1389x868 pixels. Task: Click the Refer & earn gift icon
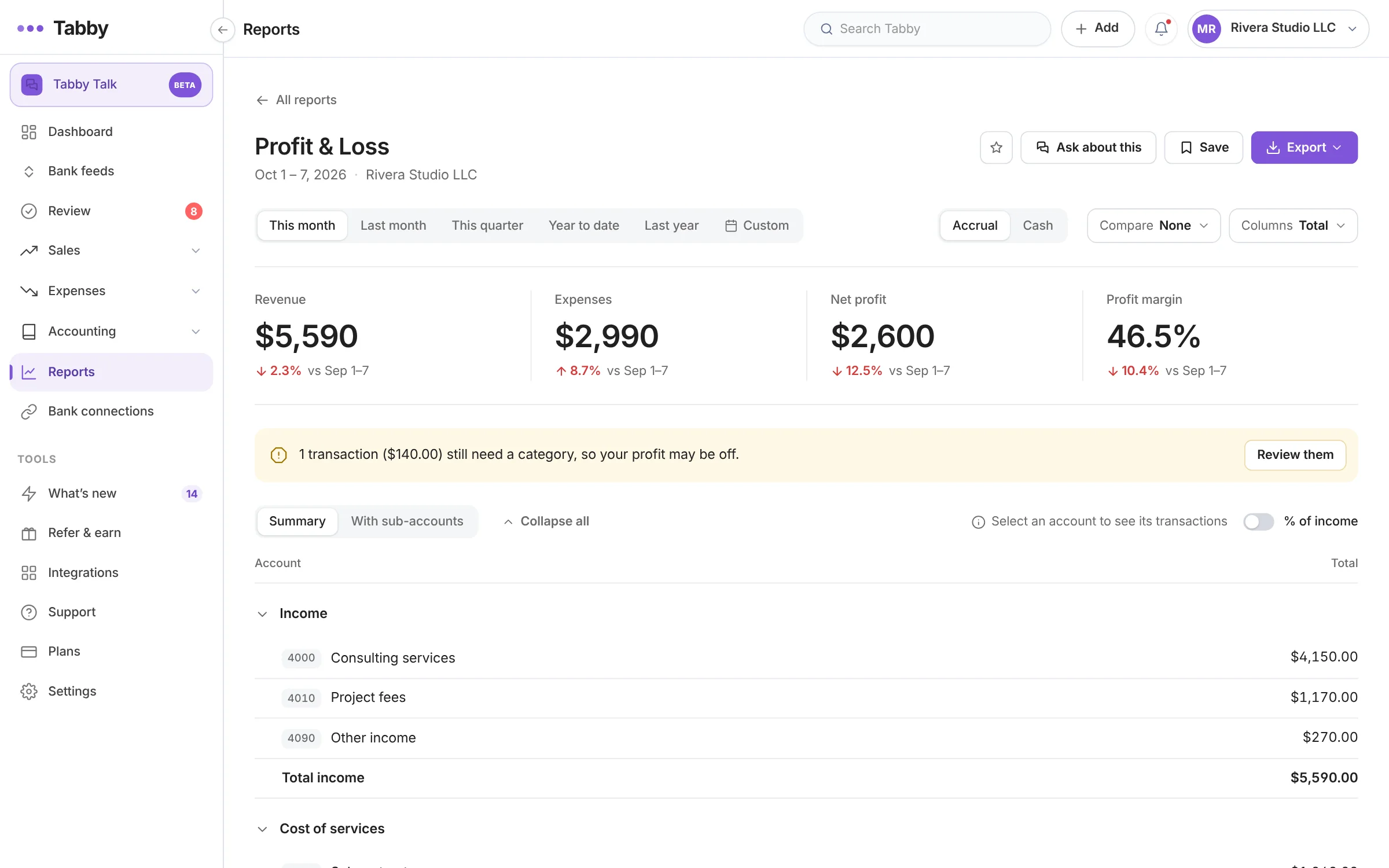29,533
